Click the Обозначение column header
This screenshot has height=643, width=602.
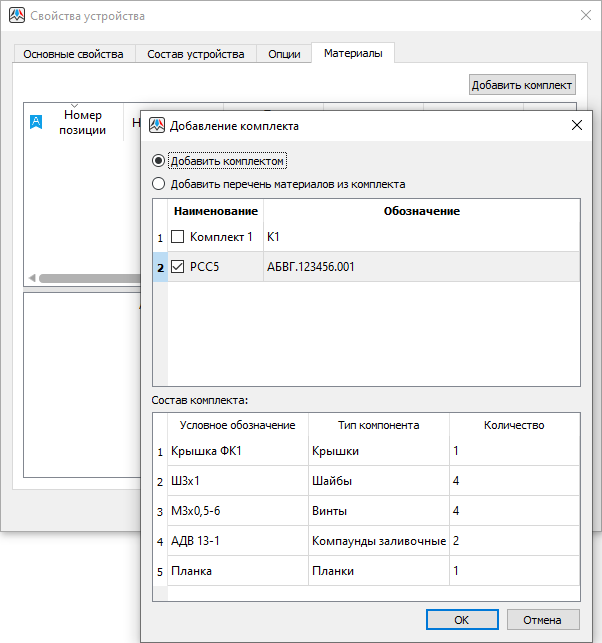[x=421, y=211]
